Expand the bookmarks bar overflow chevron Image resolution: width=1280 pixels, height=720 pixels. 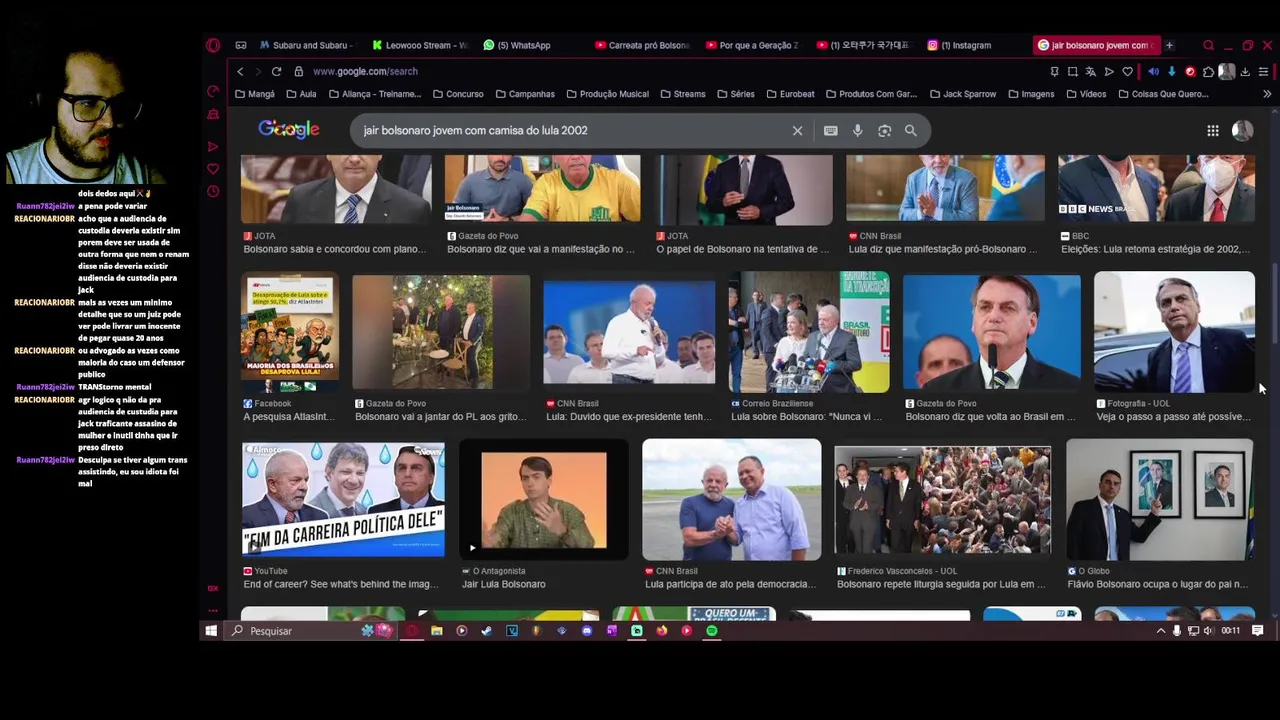[1267, 94]
